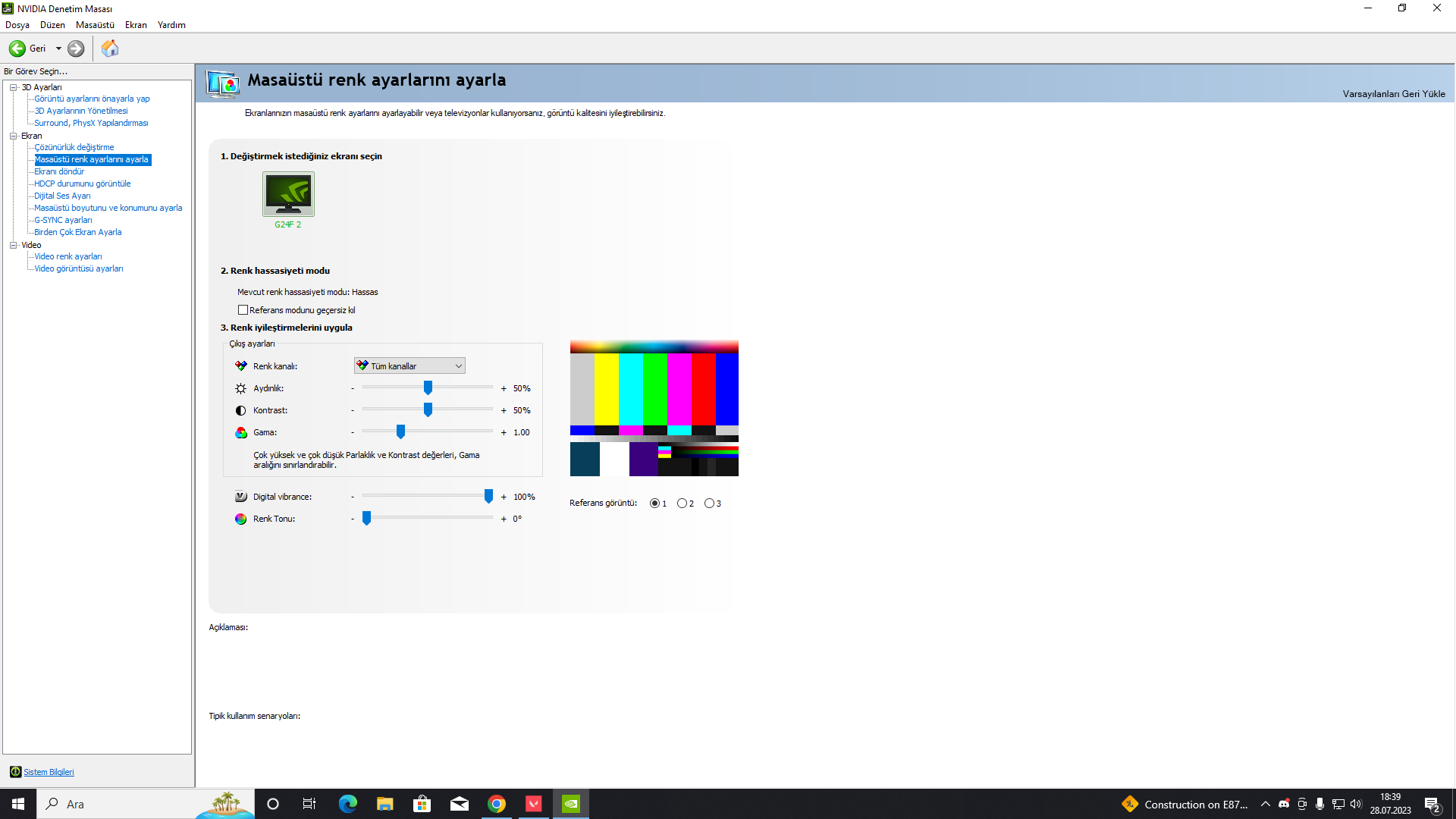Click the Sistem Bilgileri link

click(x=49, y=772)
